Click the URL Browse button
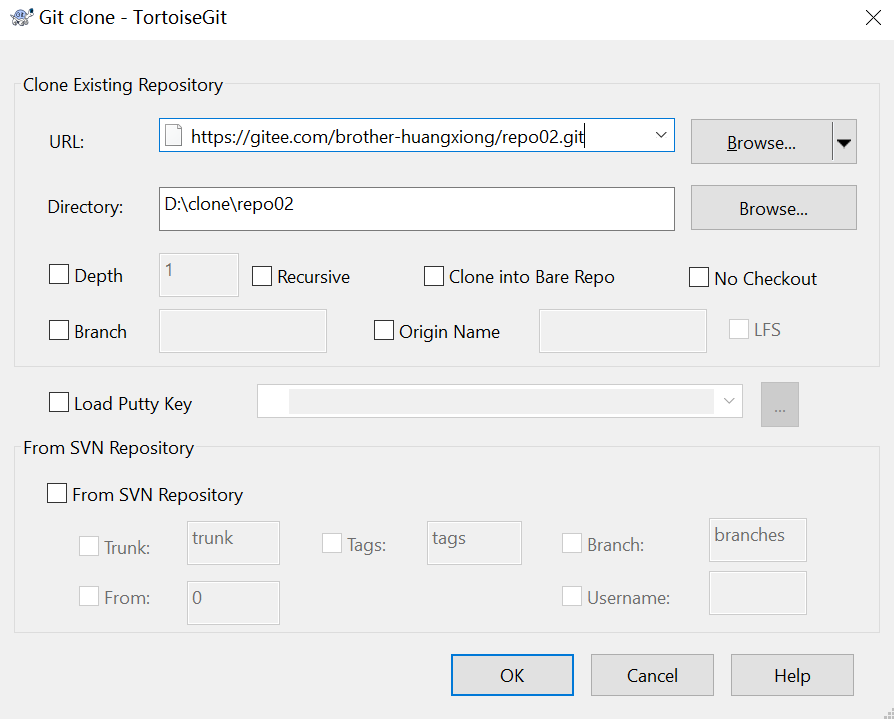This screenshot has width=894, height=719. [762, 142]
